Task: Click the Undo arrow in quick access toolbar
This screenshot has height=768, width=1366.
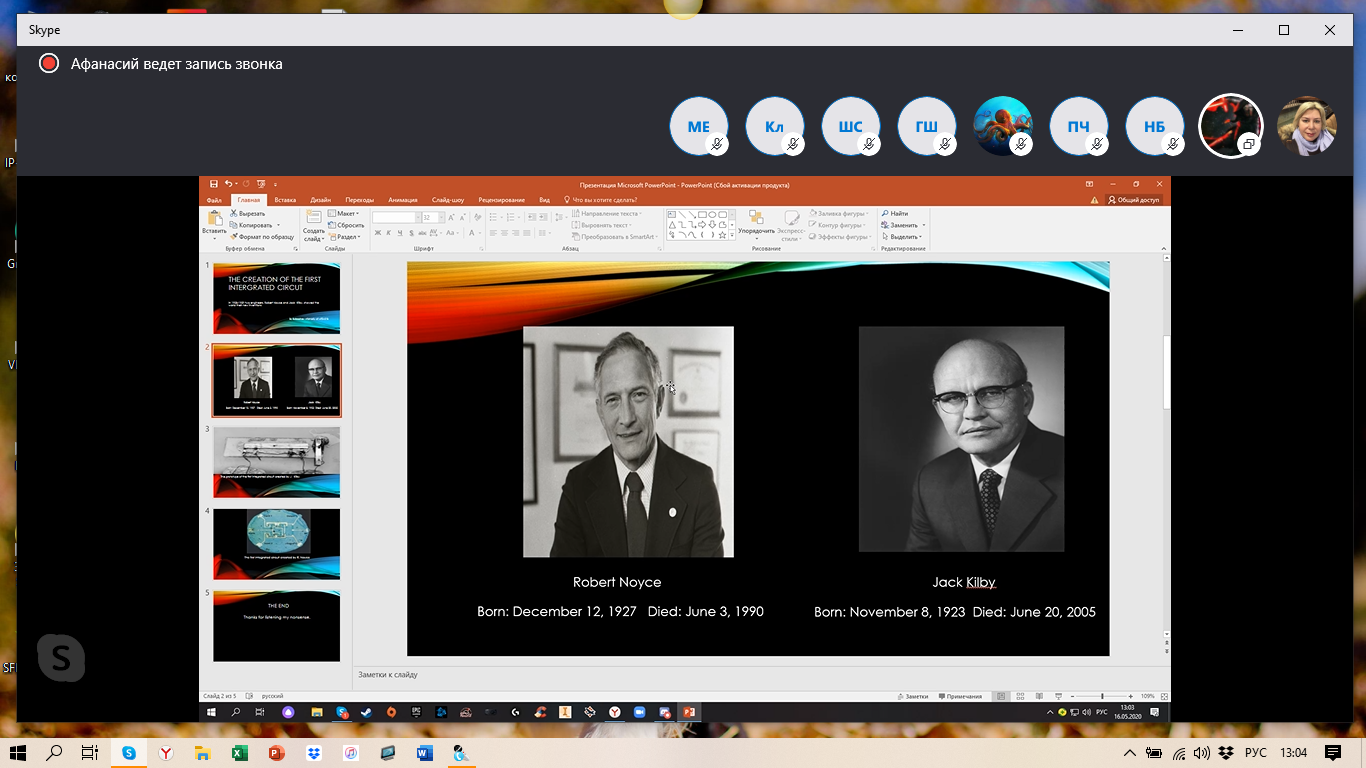Action: (228, 184)
